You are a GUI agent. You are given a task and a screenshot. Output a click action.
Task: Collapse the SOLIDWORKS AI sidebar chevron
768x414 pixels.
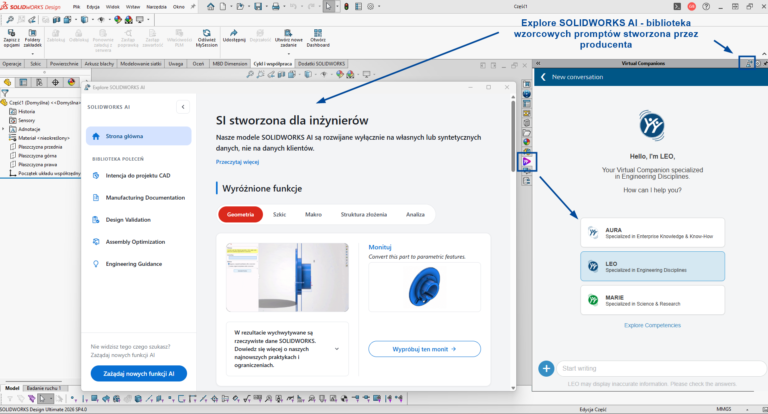pyautogui.click(x=183, y=107)
